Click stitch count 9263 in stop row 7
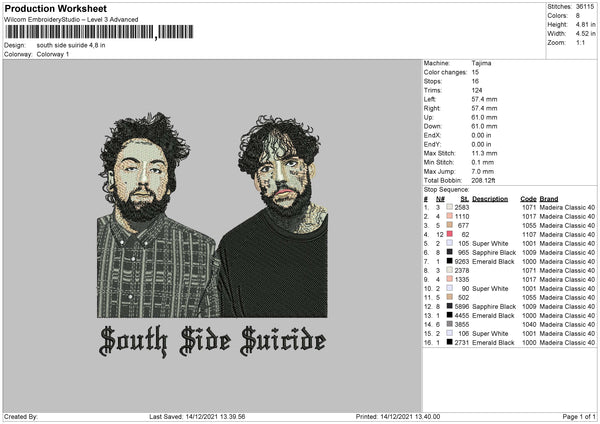Screen dimensions: 600x424 coord(461,261)
